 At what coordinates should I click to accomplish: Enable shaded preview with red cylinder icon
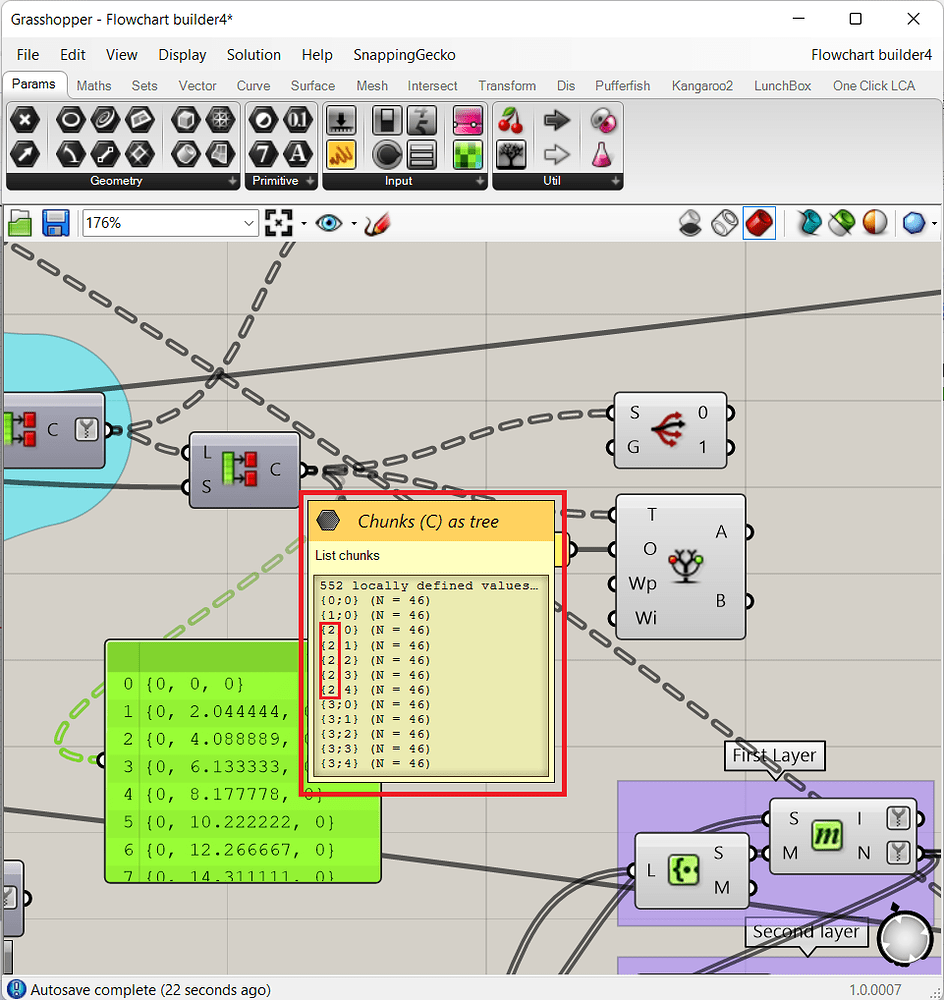coord(759,223)
